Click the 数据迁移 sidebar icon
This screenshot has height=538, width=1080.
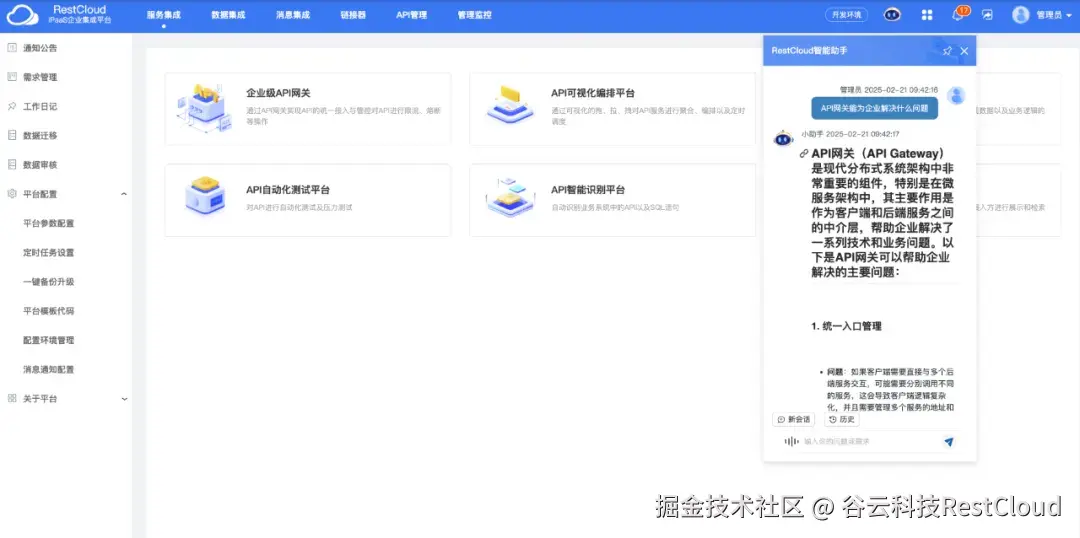pyautogui.click(x=12, y=135)
